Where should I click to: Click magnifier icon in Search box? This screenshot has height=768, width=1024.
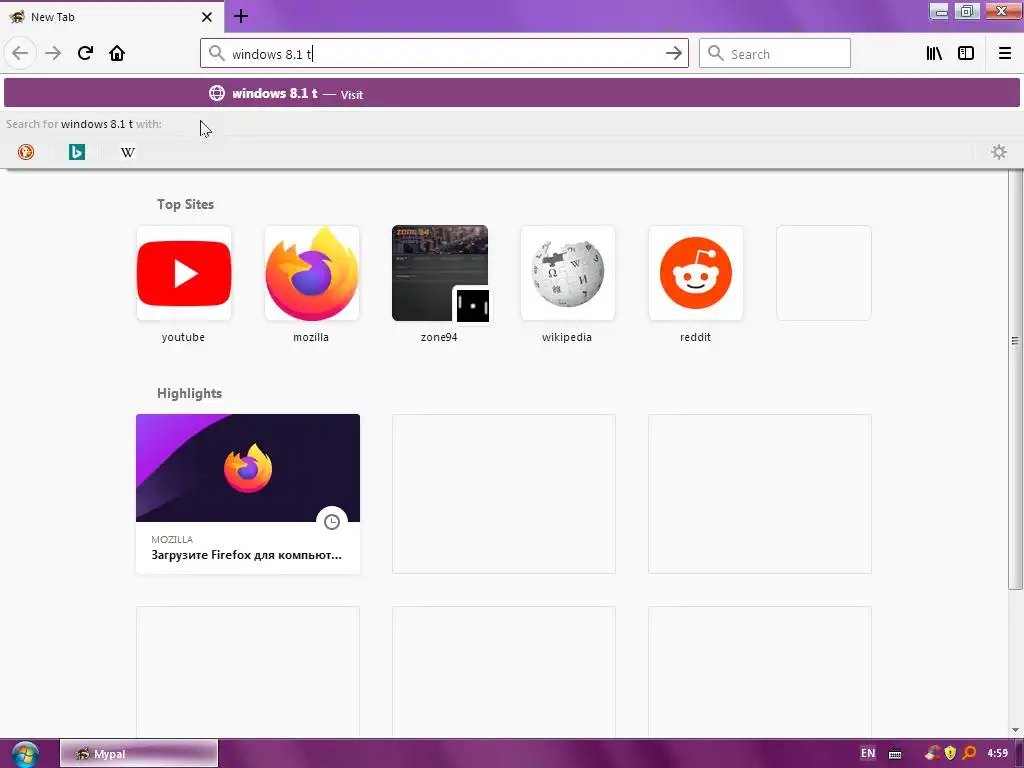click(x=716, y=53)
